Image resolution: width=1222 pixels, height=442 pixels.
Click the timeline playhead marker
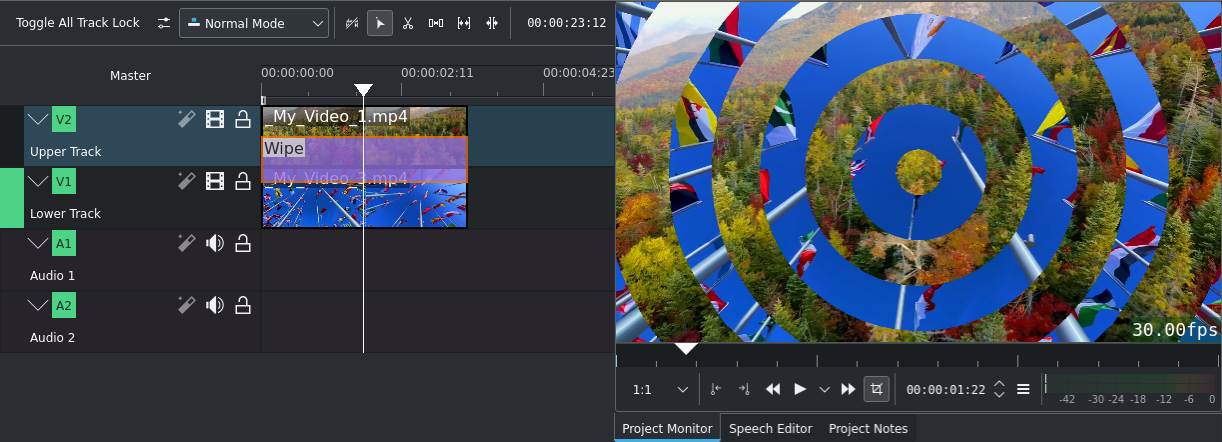coord(364,90)
